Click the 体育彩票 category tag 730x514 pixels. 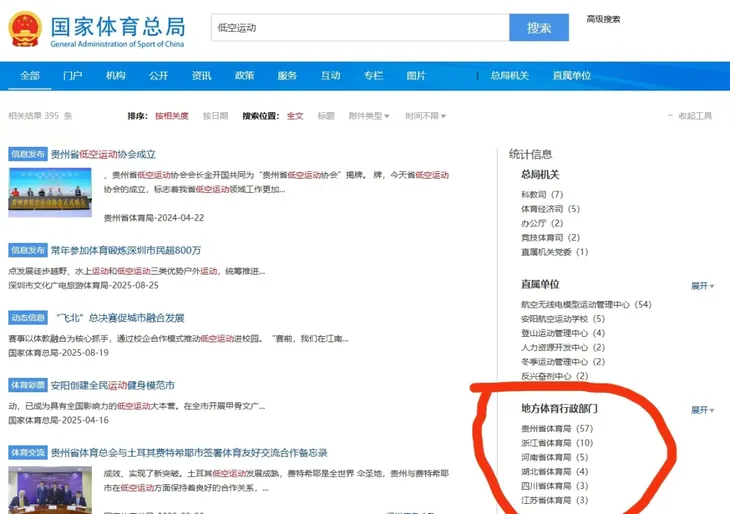(28, 385)
